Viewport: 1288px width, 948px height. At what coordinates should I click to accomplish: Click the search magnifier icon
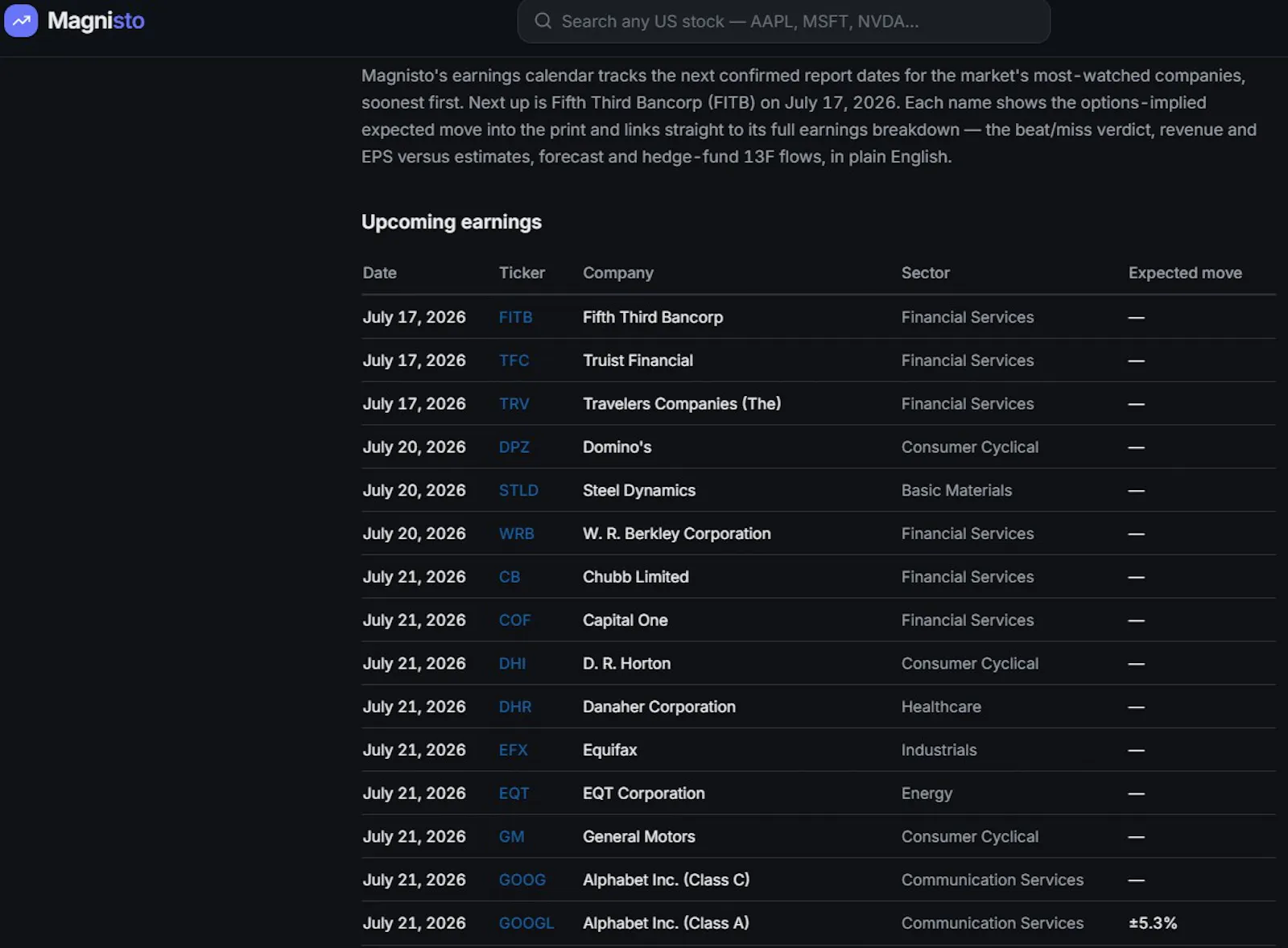[x=543, y=21]
